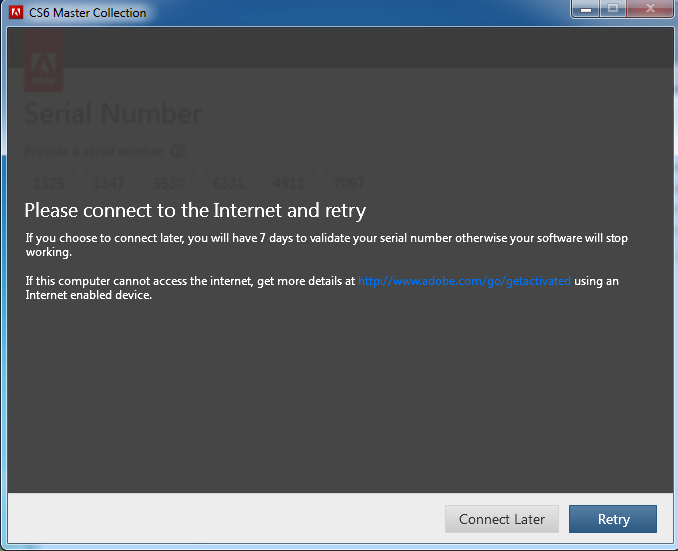Choose Connect Later
This screenshot has width=678, height=551.
502,519
